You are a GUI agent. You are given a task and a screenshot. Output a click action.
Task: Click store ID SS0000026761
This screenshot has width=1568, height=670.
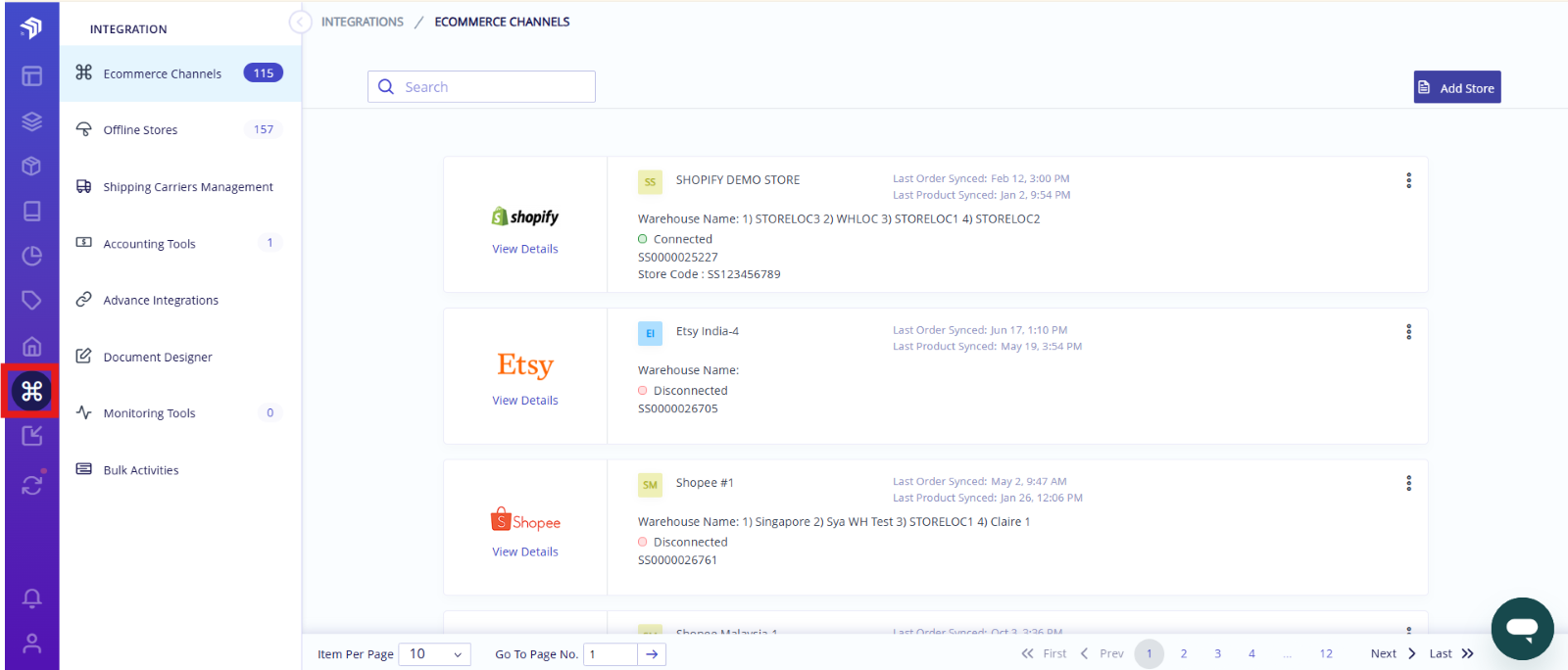677,560
